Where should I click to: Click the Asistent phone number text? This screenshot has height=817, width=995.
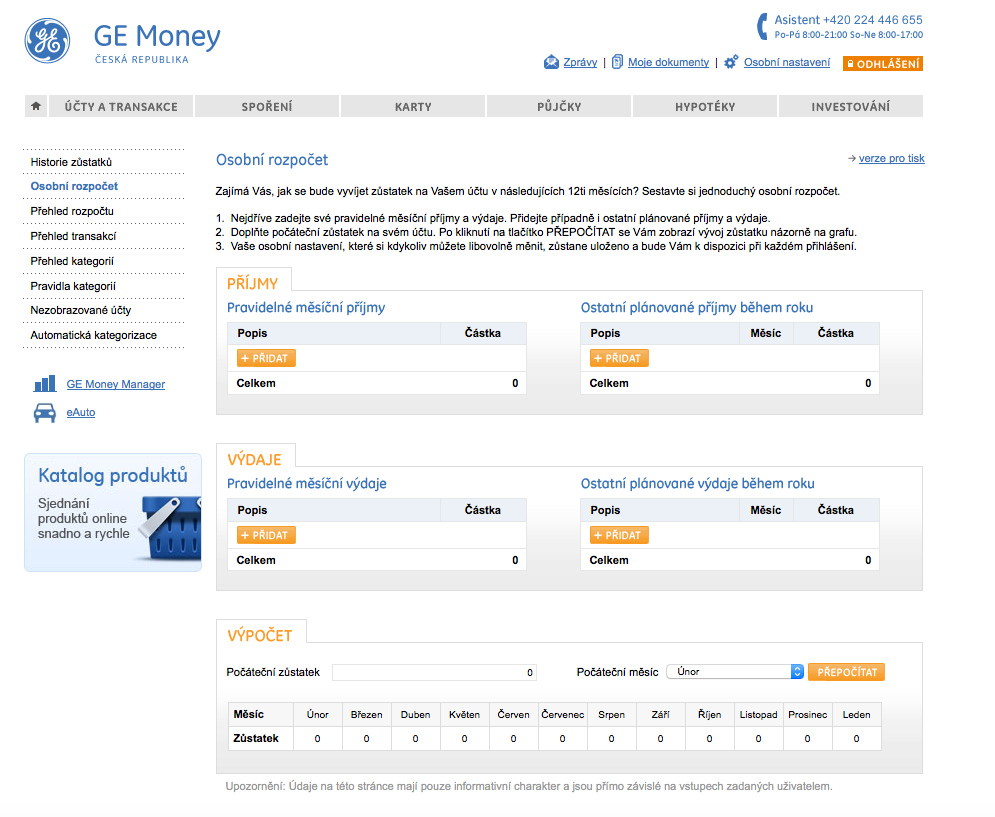tap(848, 20)
